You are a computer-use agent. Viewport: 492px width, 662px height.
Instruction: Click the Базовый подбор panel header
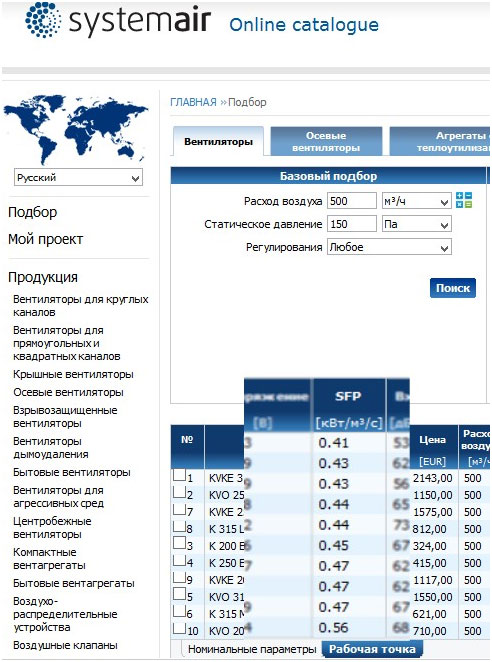329,176
